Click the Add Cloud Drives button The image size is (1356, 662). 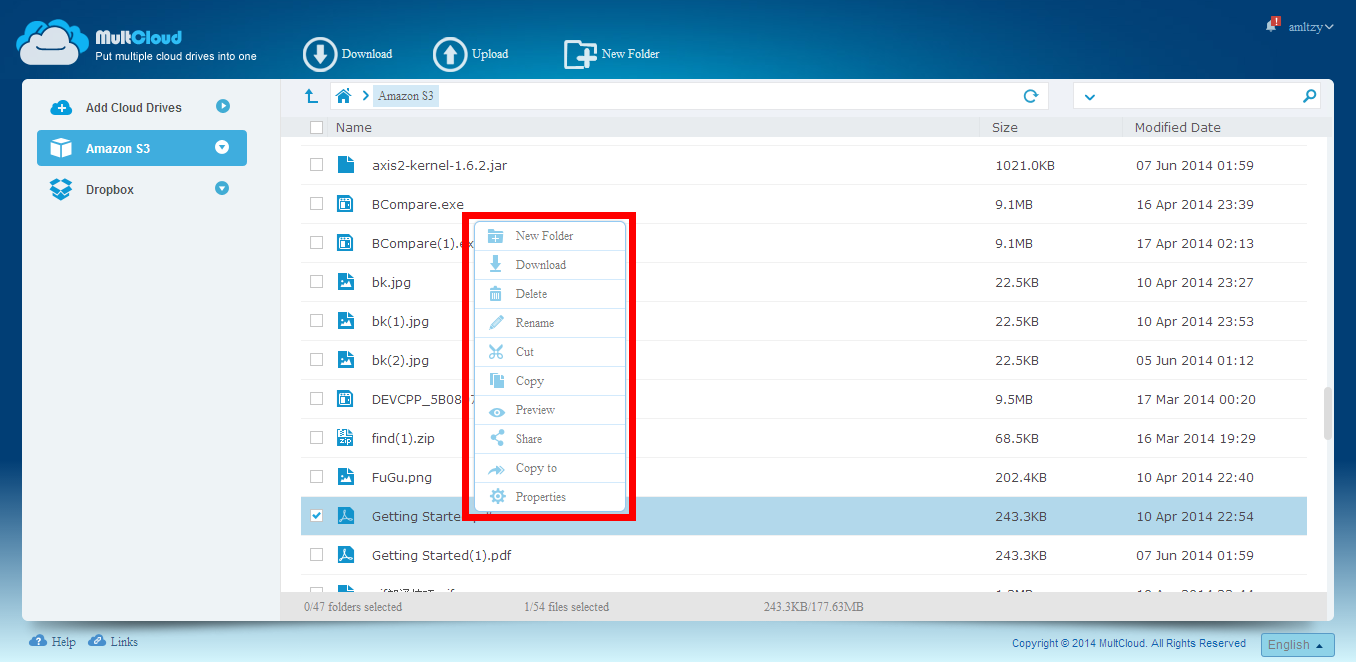click(133, 107)
